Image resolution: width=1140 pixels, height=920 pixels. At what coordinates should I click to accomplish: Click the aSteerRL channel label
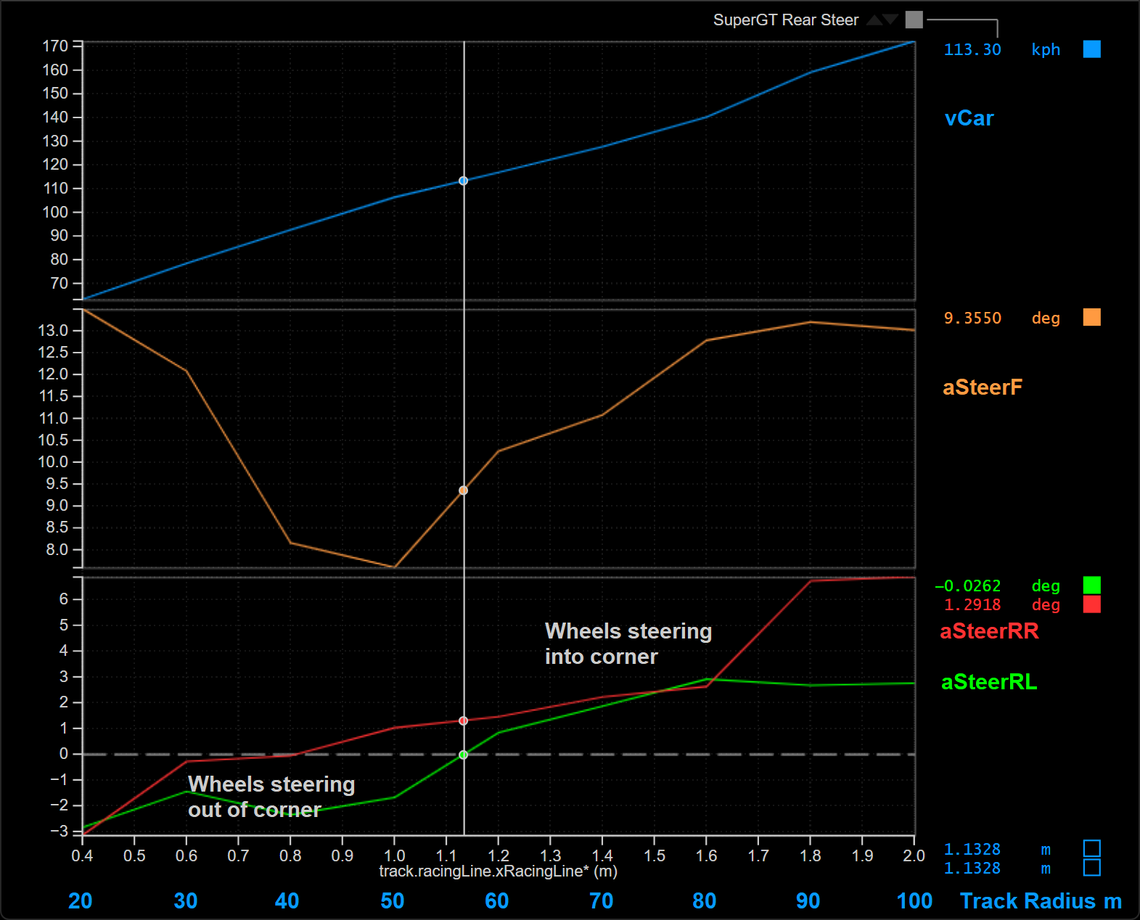[x=989, y=682]
